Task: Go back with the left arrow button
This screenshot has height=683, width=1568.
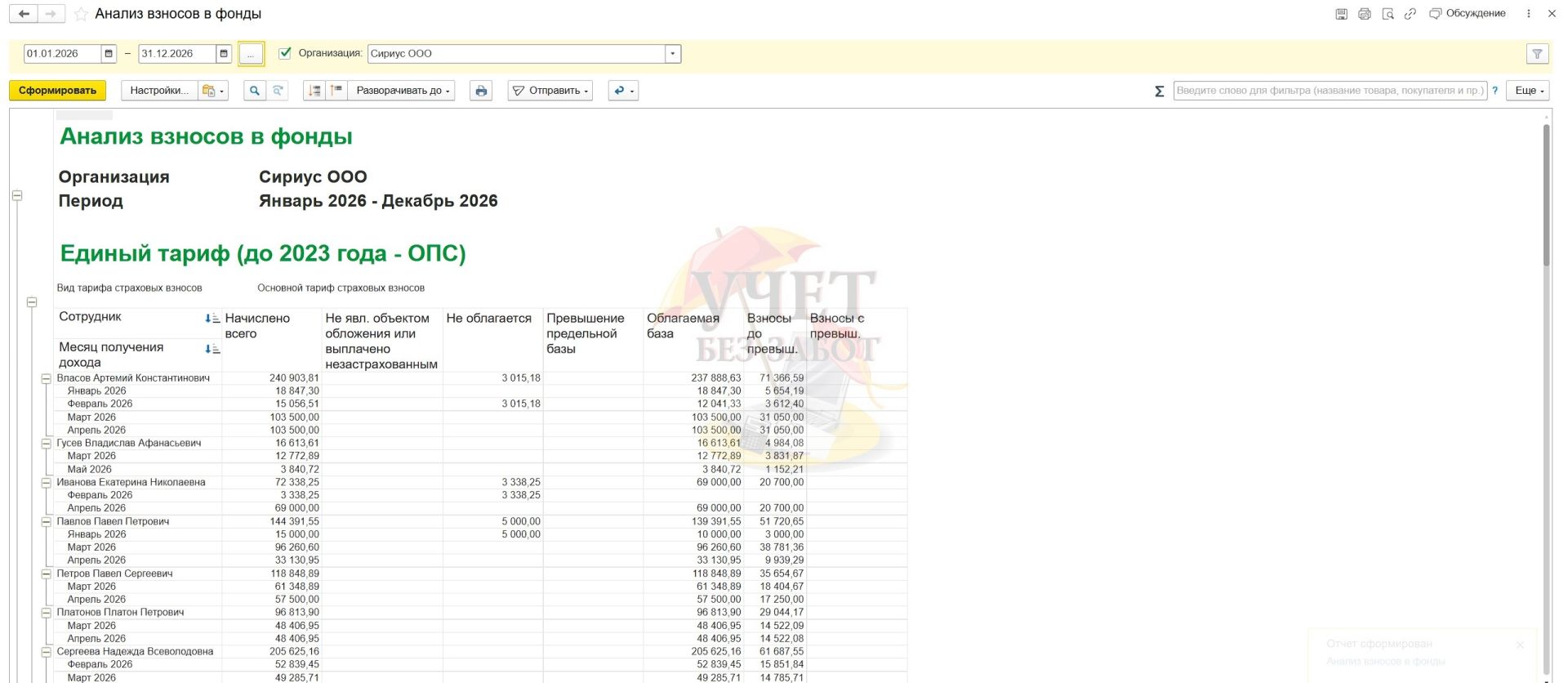Action: click(24, 14)
